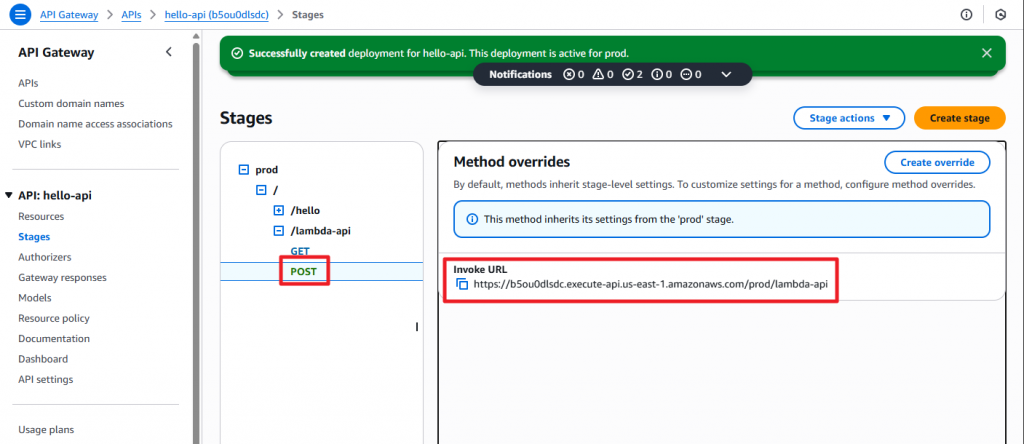
Task: Select the prod stage in tree
Action: pos(266,170)
